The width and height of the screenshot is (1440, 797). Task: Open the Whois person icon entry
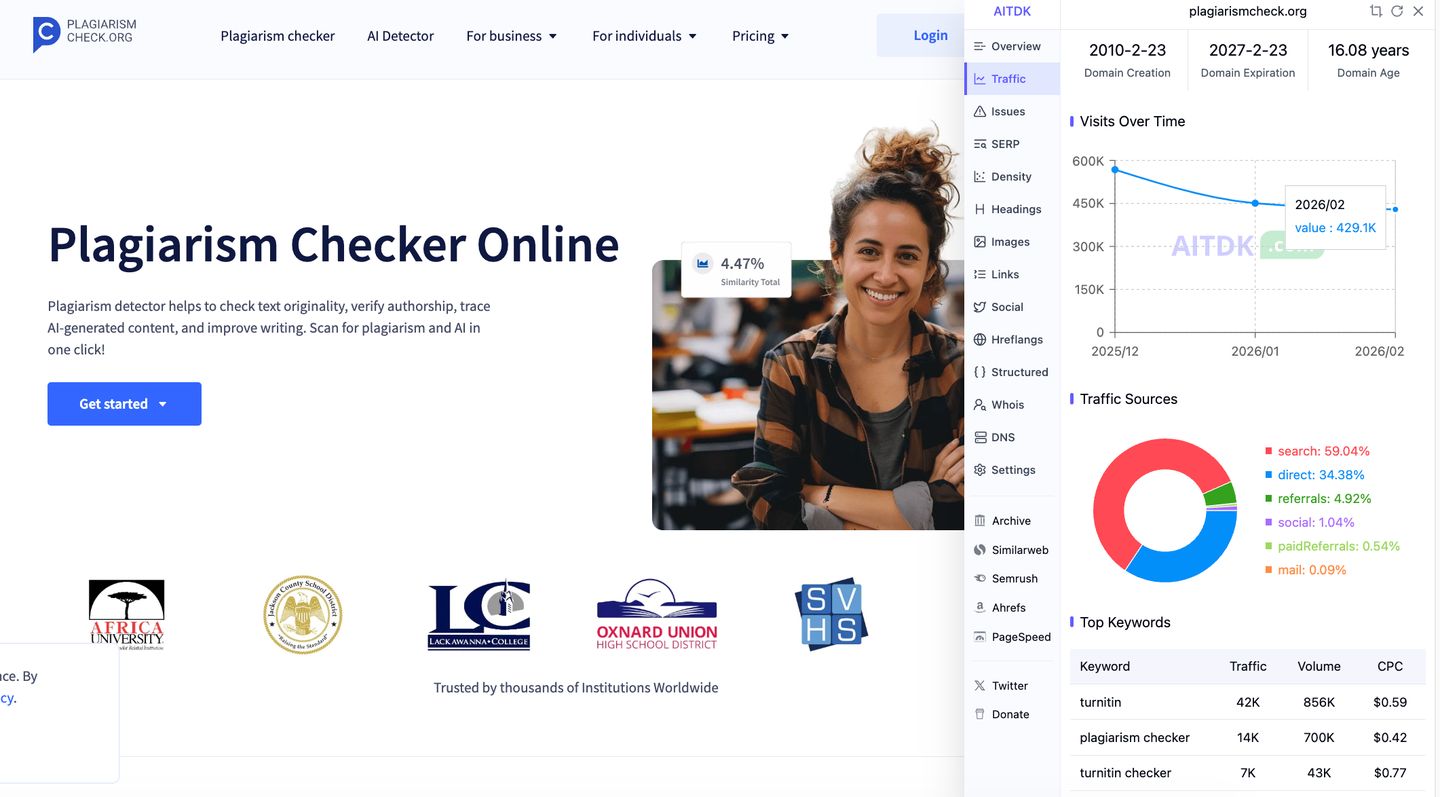980,405
